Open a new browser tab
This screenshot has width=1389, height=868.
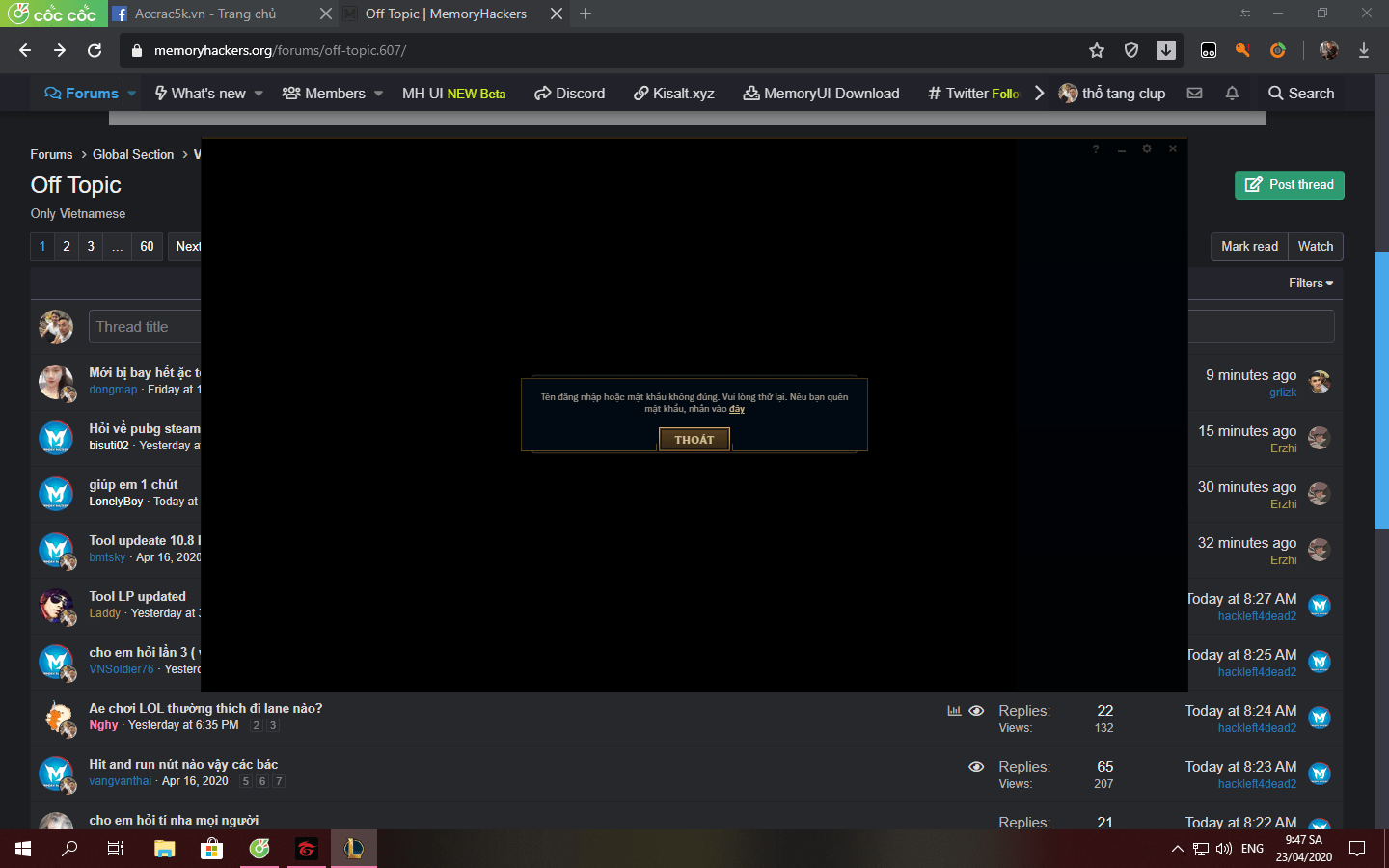(586, 14)
